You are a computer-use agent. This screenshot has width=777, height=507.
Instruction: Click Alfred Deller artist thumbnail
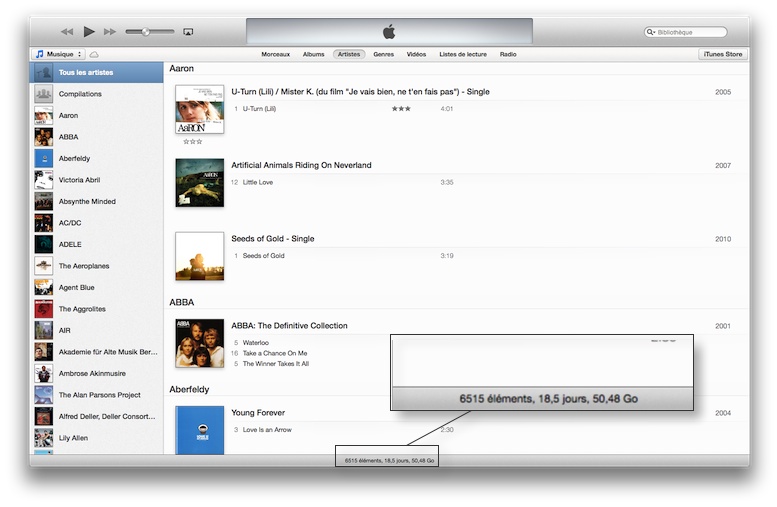[x=44, y=416]
